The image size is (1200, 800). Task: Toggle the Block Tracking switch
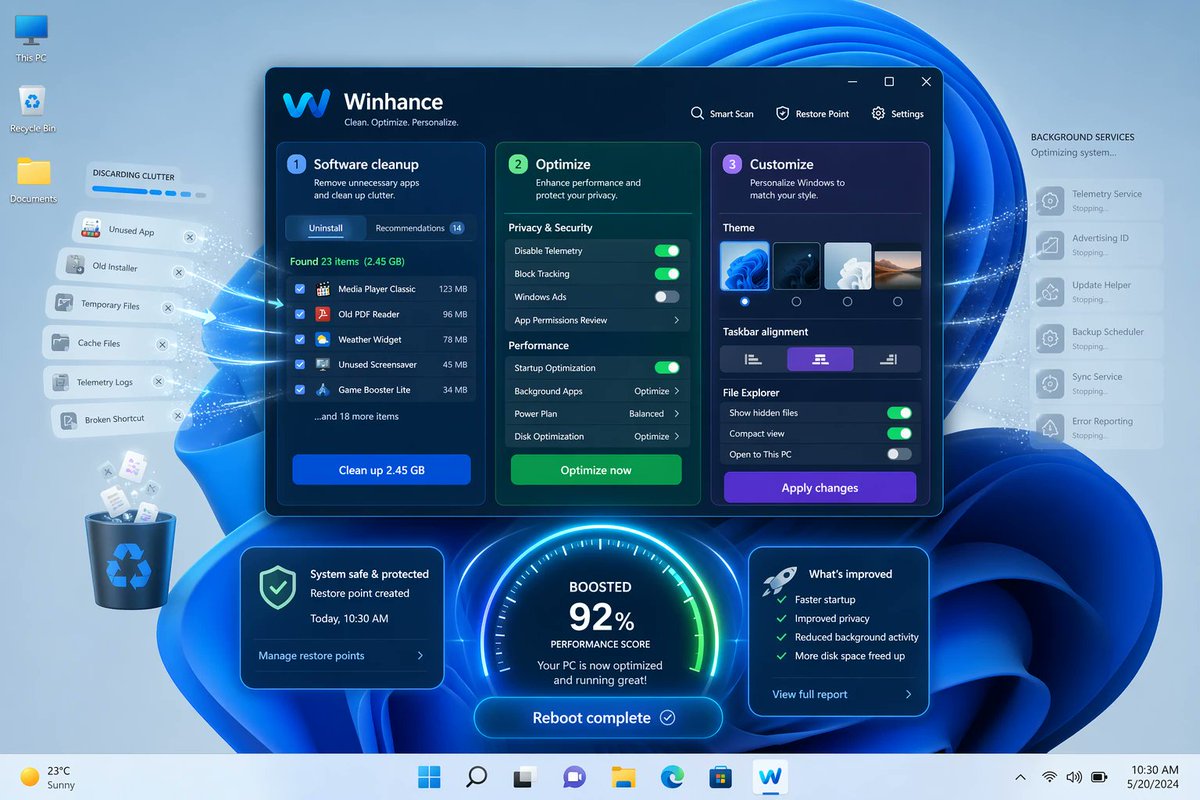click(x=667, y=274)
